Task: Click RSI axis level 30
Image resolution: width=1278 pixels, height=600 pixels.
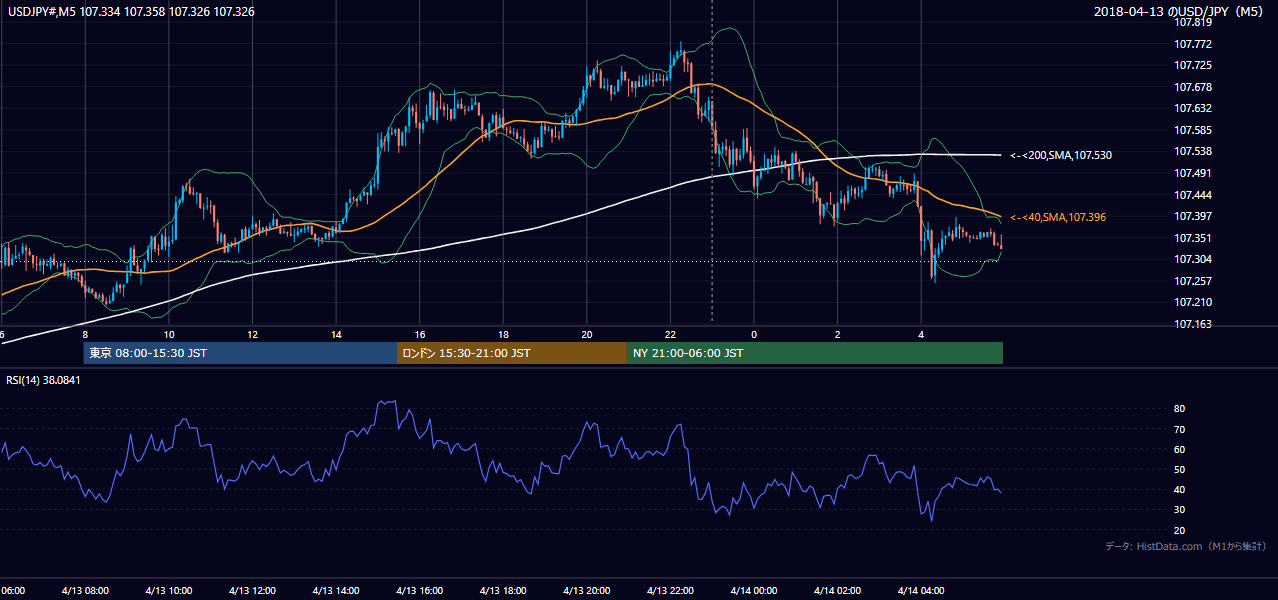Action: click(1180, 510)
